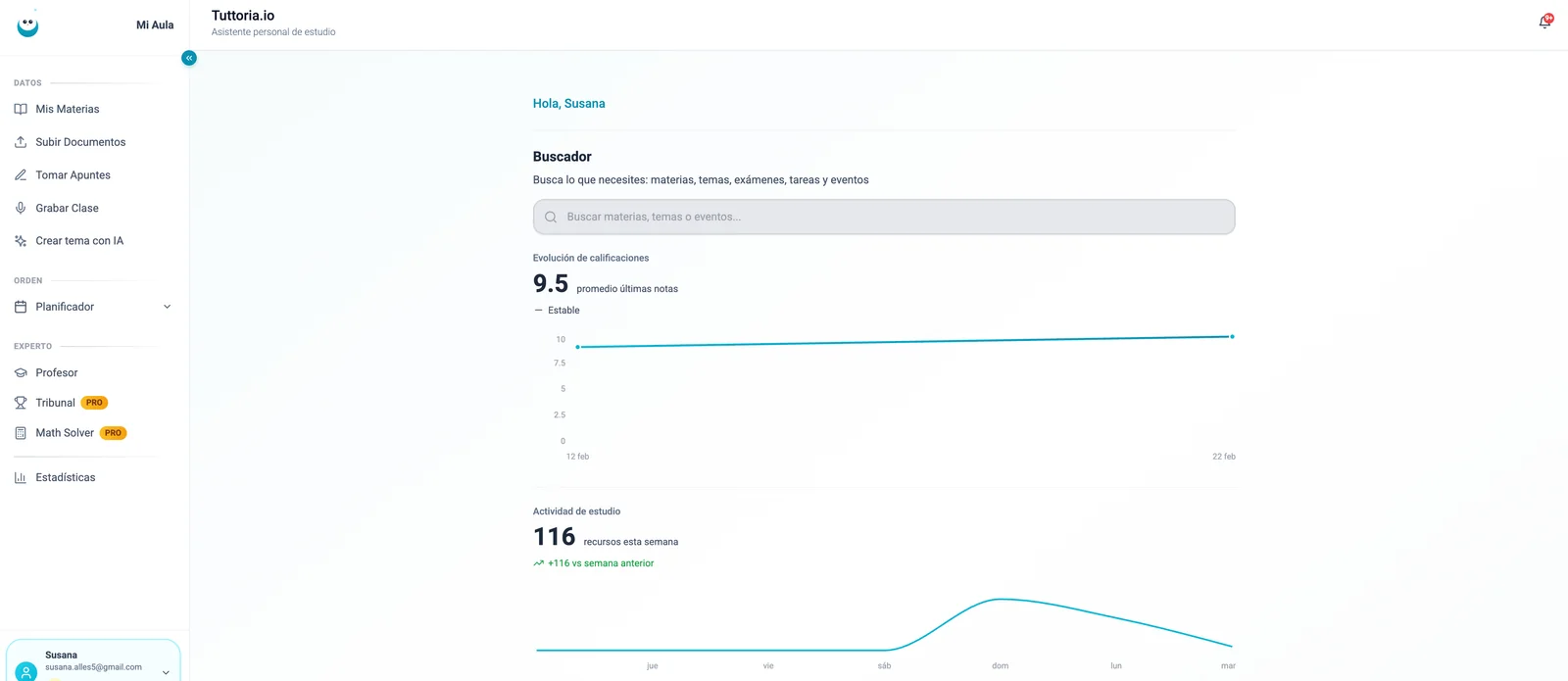Click the Tuttoria.io title

[243, 16]
